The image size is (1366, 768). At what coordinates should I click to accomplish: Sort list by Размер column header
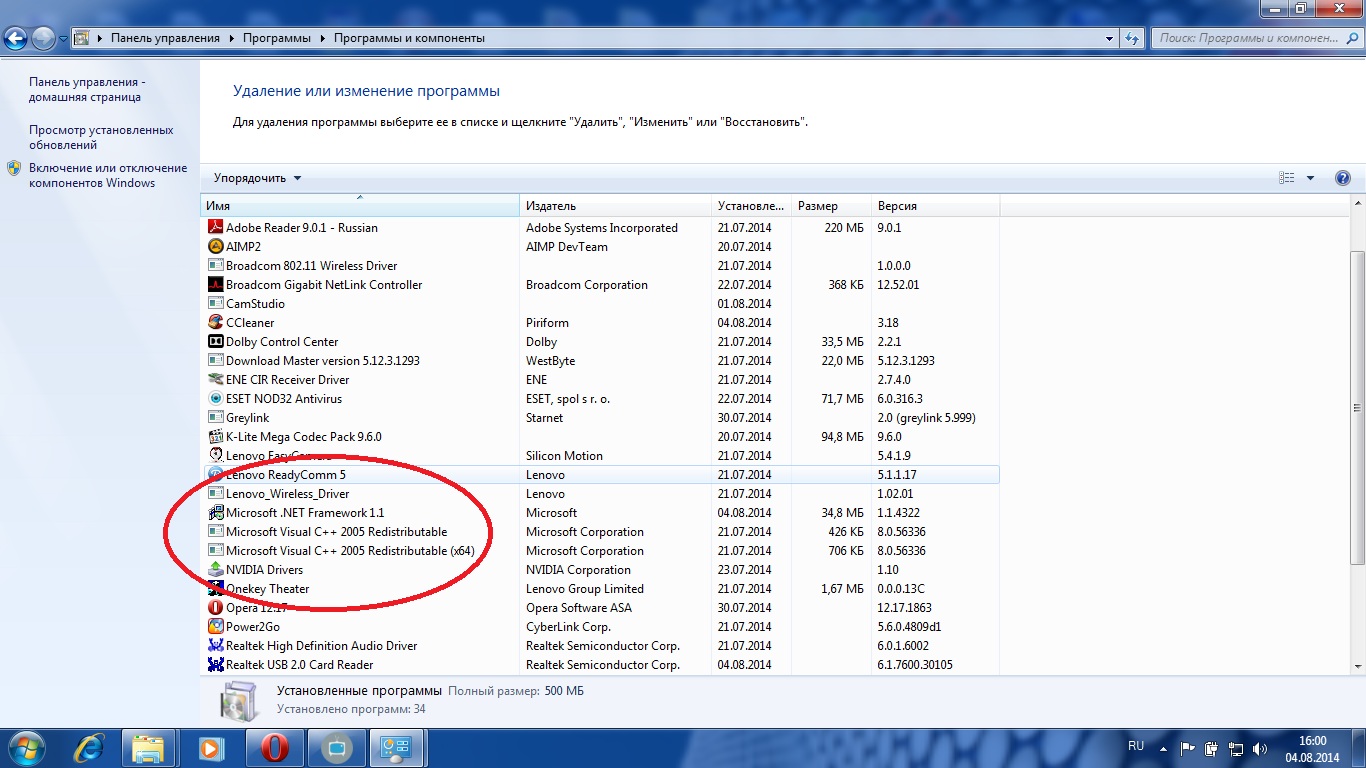pyautogui.click(x=817, y=206)
